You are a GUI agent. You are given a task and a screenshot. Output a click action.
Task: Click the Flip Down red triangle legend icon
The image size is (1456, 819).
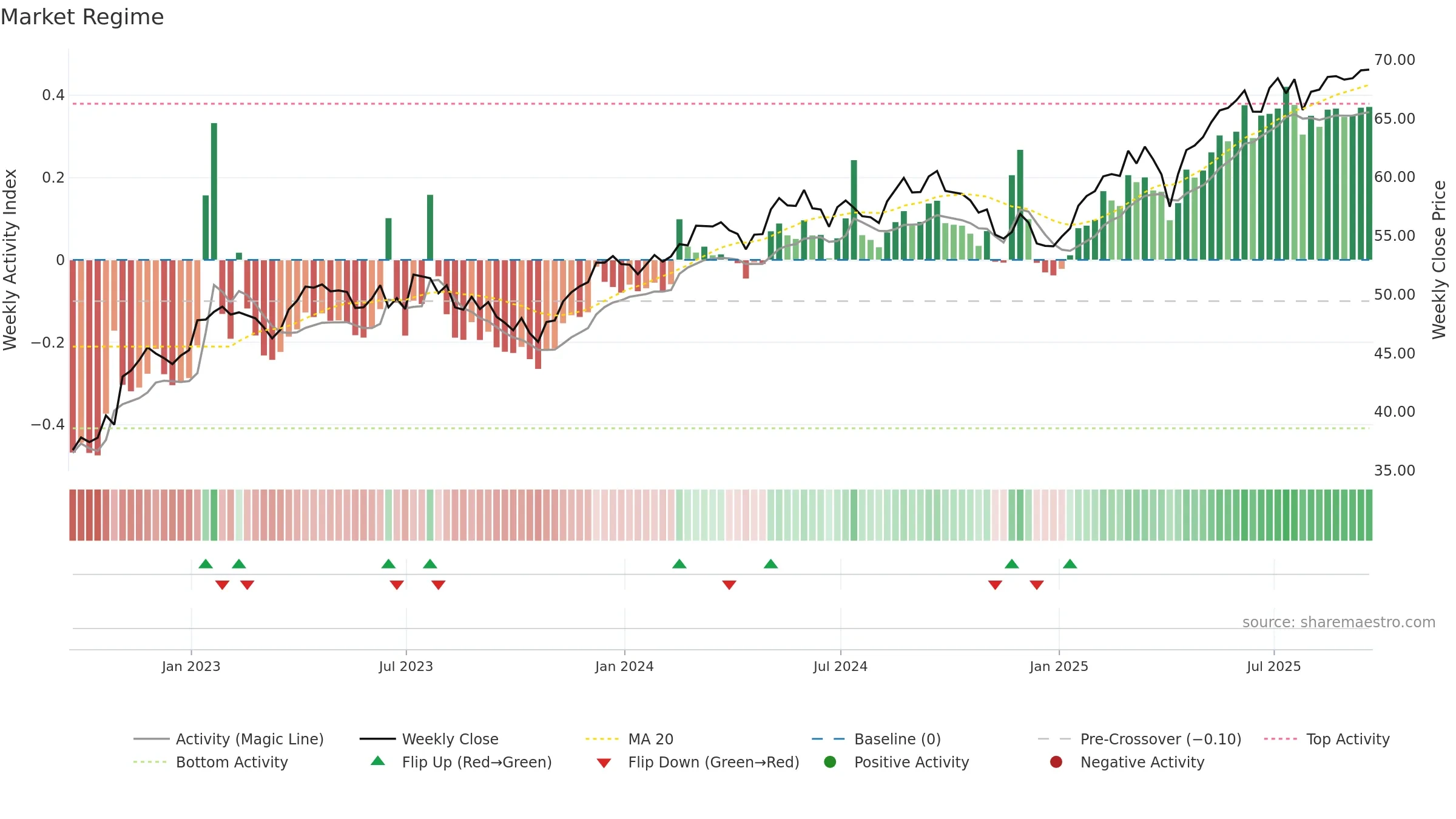pyautogui.click(x=604, y=763)
